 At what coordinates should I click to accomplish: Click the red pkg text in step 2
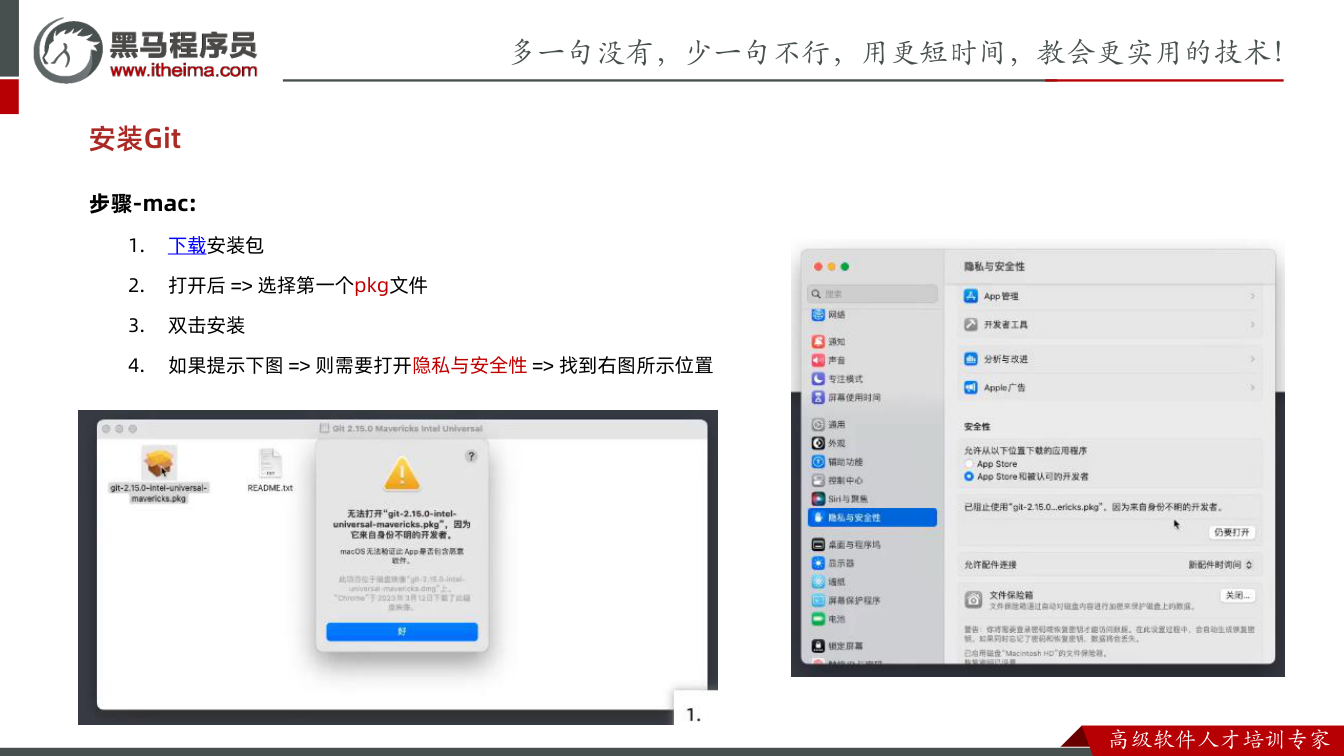372,285
